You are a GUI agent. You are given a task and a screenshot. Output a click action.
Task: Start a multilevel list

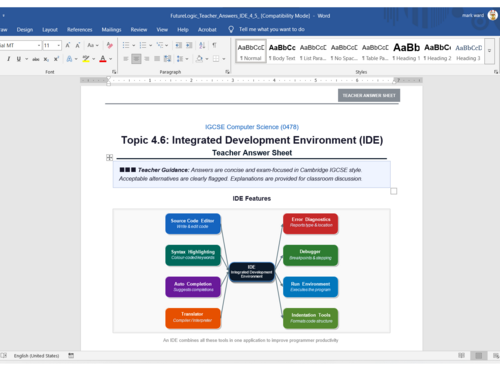[160, 45]
